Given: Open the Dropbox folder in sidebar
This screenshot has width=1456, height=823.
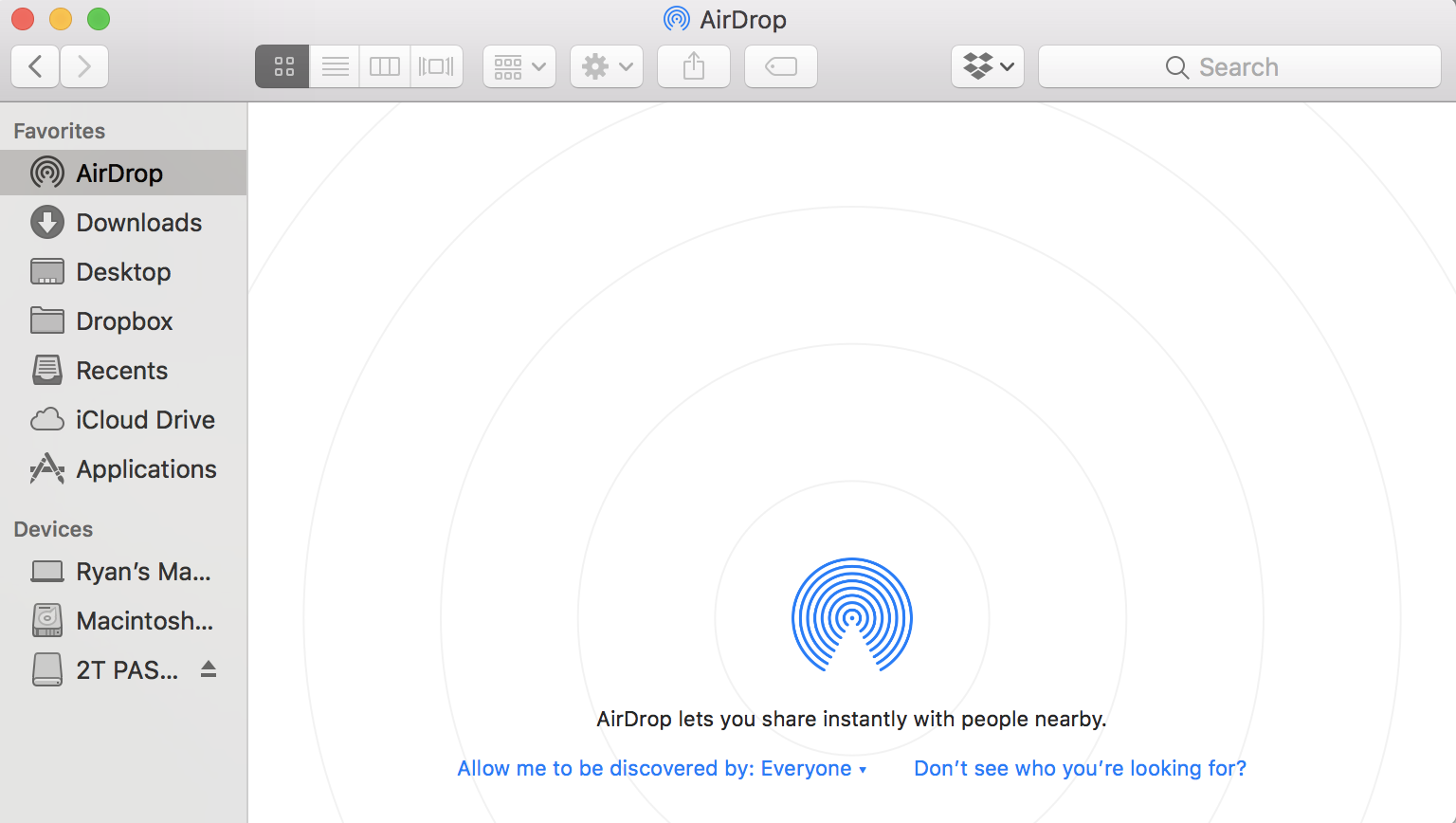Looking at the screenshot, I should (123, 320).
